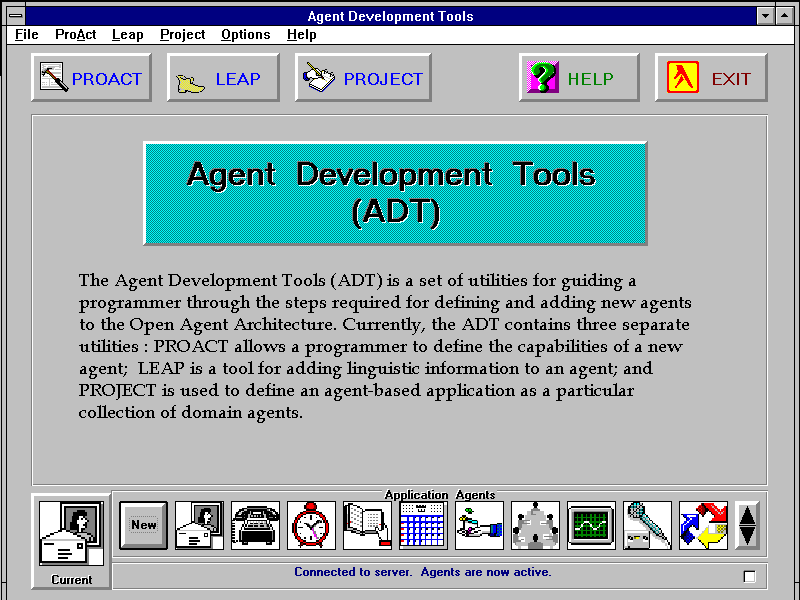Select the open notebook agent icon

(x=367, y=525)
